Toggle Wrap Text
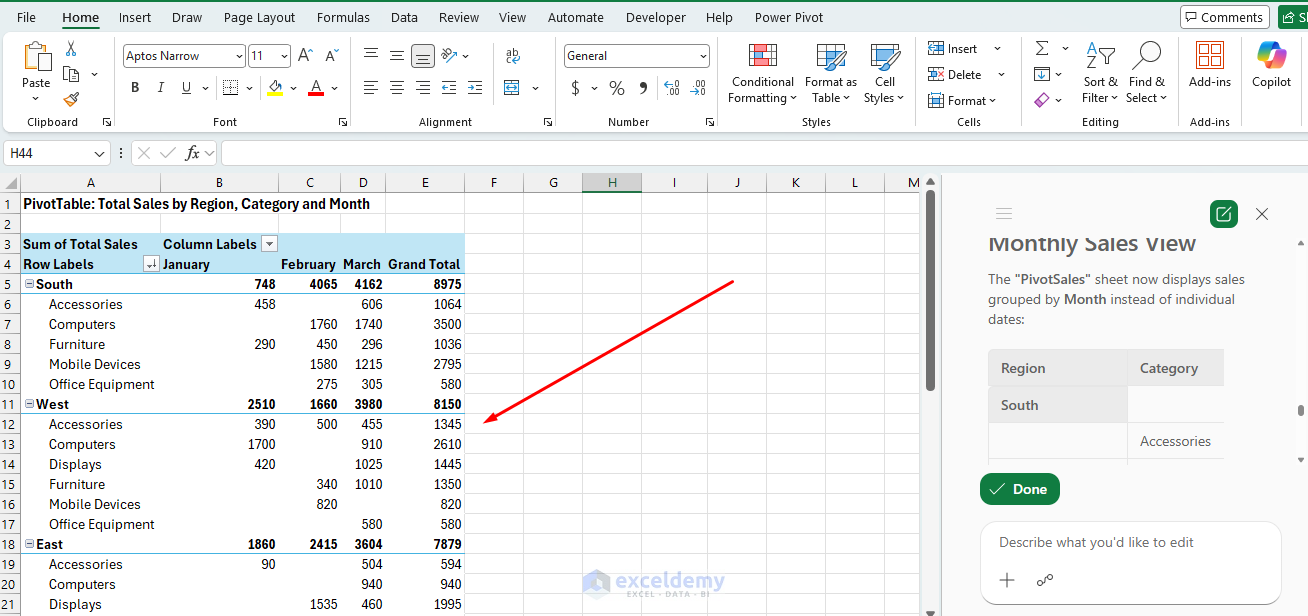Viewport: 1308px width, 616px height. pos(513,56)
